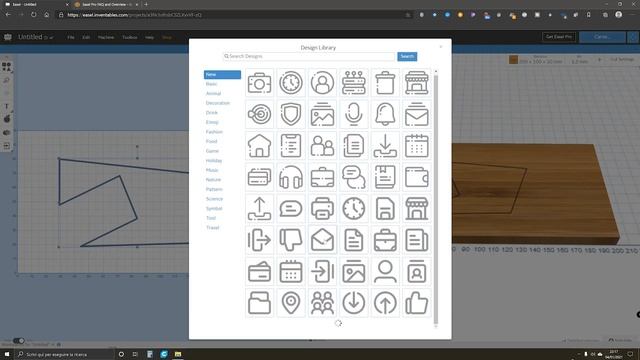Select the Text tool in Easel's left toolbar
Image resolution: width=640 pixels, height=360 pixels.
point(7,106)
